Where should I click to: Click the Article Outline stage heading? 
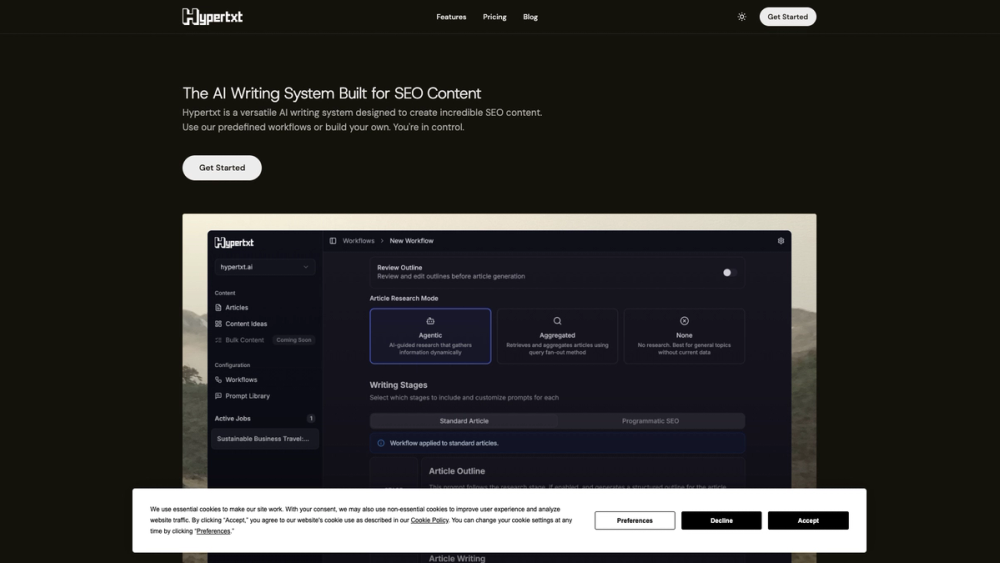point(457,471)
